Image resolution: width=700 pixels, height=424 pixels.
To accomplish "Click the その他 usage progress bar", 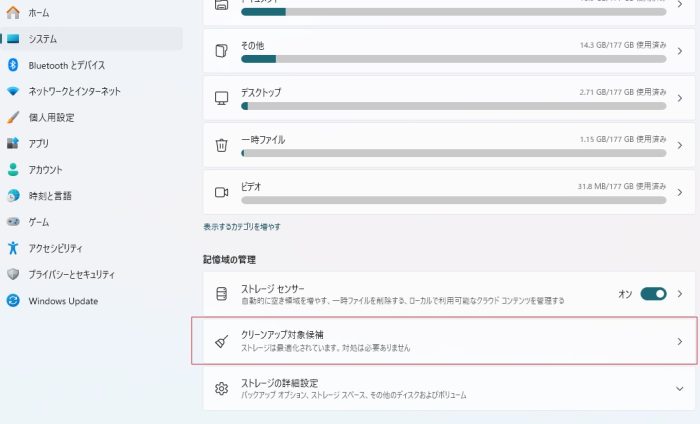I will click(454, 59).
